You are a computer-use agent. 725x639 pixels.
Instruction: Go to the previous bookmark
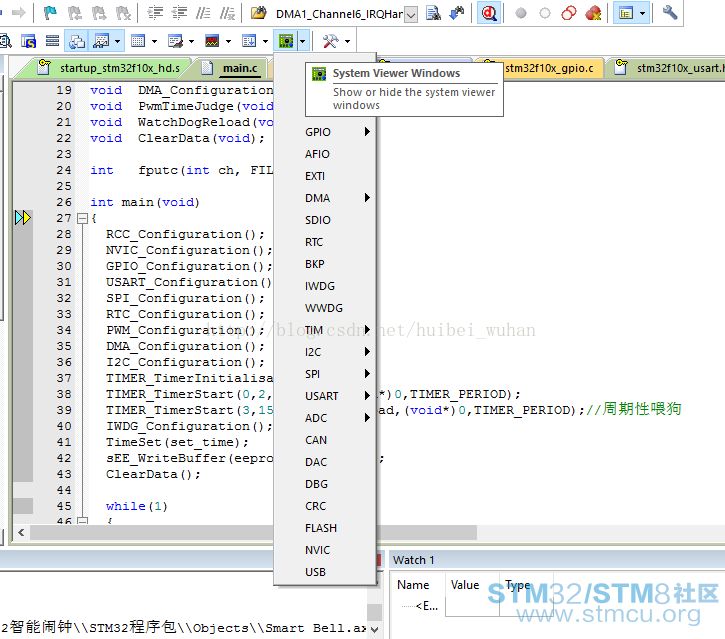click(x=74, y=13)
